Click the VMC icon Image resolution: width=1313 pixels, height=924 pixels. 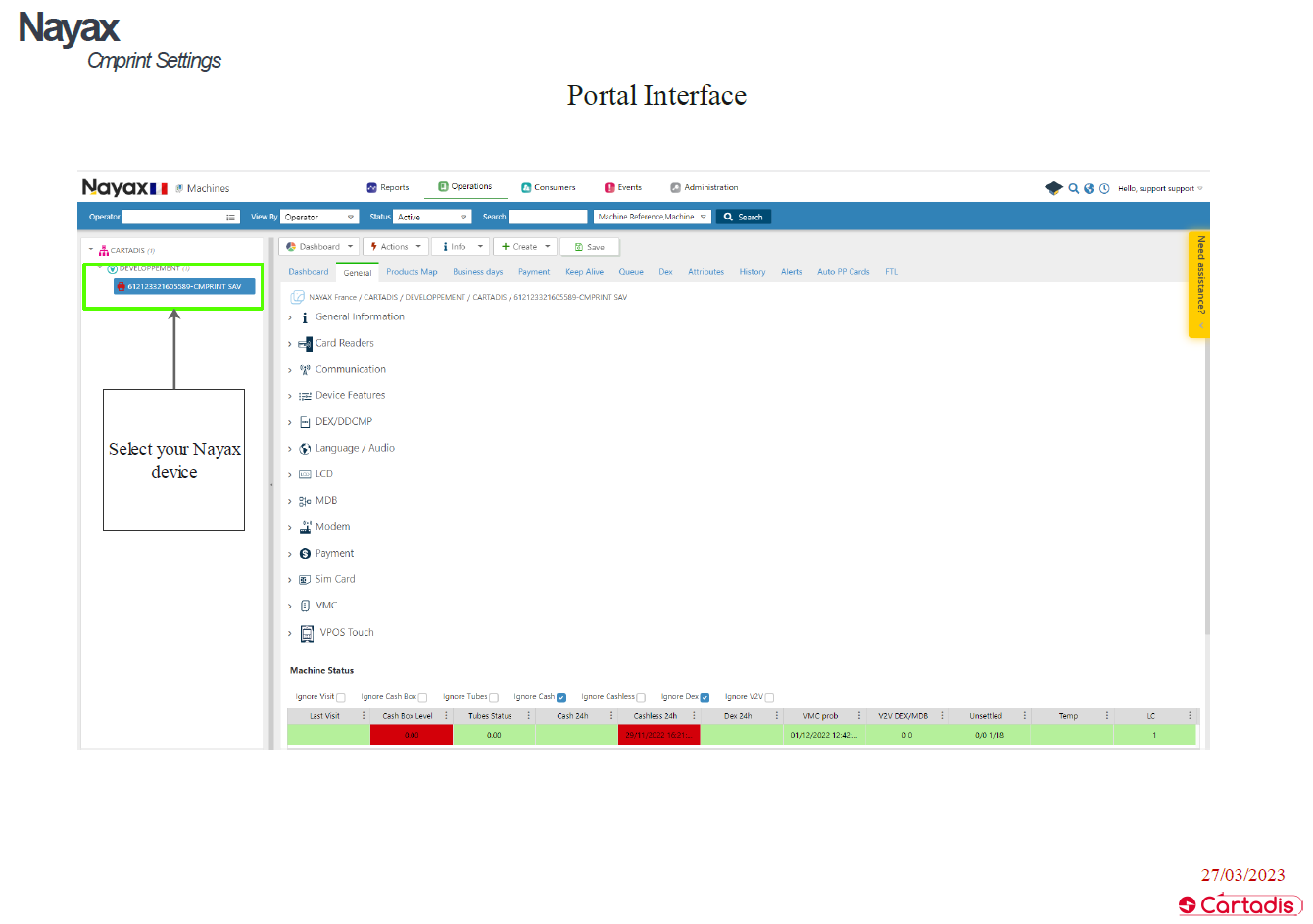point(305,606)
